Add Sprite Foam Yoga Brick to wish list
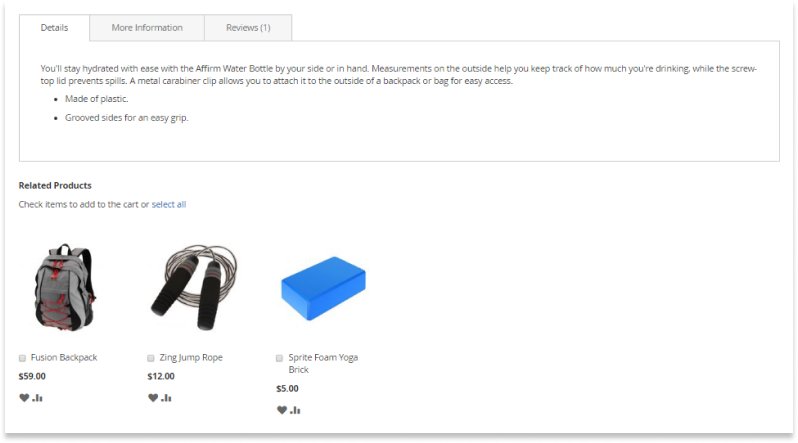This screenshot has height=443, width=798. (x=281, y=410)
